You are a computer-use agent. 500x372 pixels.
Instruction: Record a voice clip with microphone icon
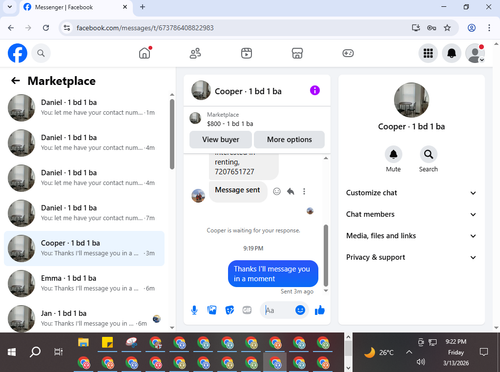[x=194, y=310]
